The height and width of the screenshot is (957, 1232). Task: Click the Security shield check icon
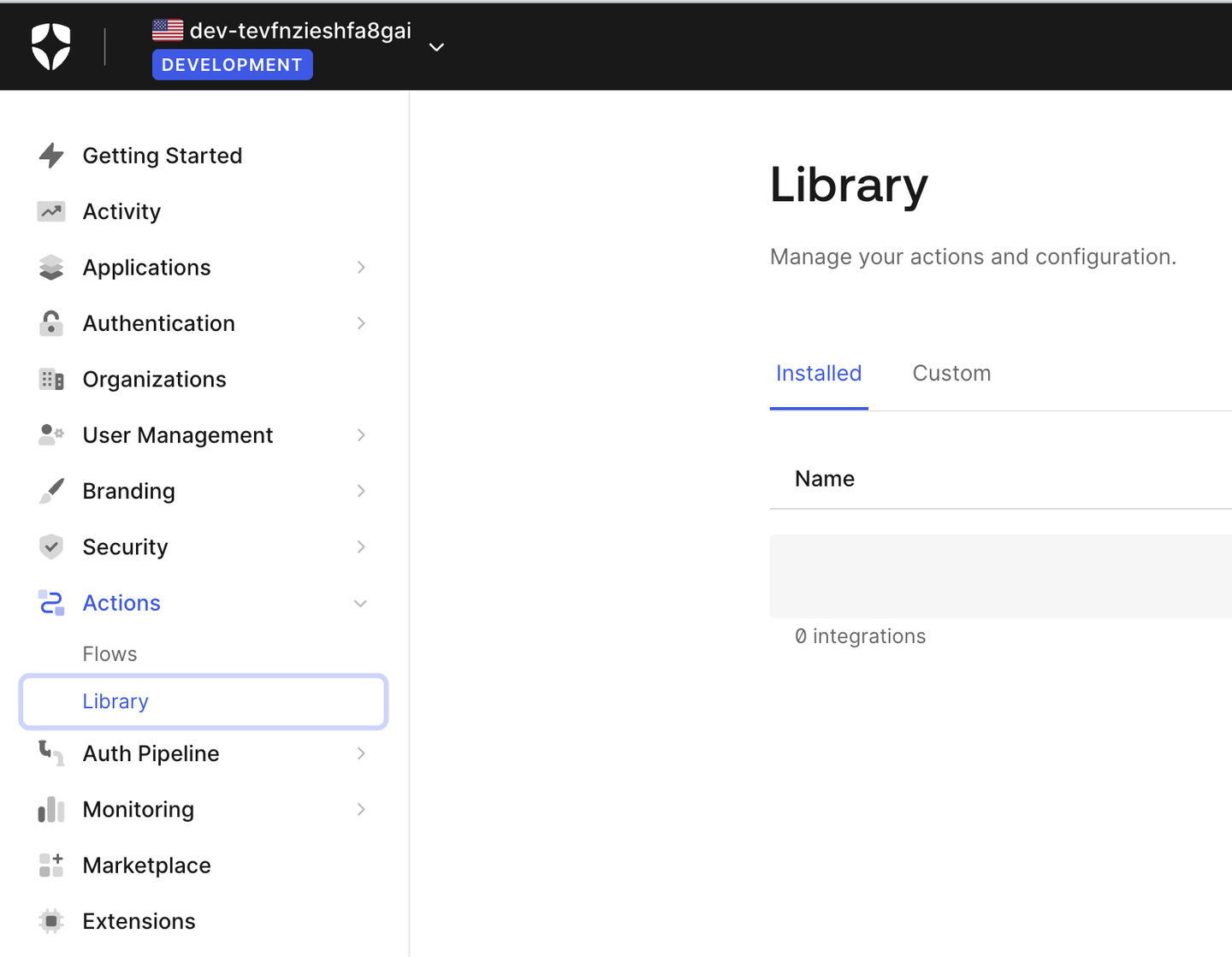[x=51, y=546]
